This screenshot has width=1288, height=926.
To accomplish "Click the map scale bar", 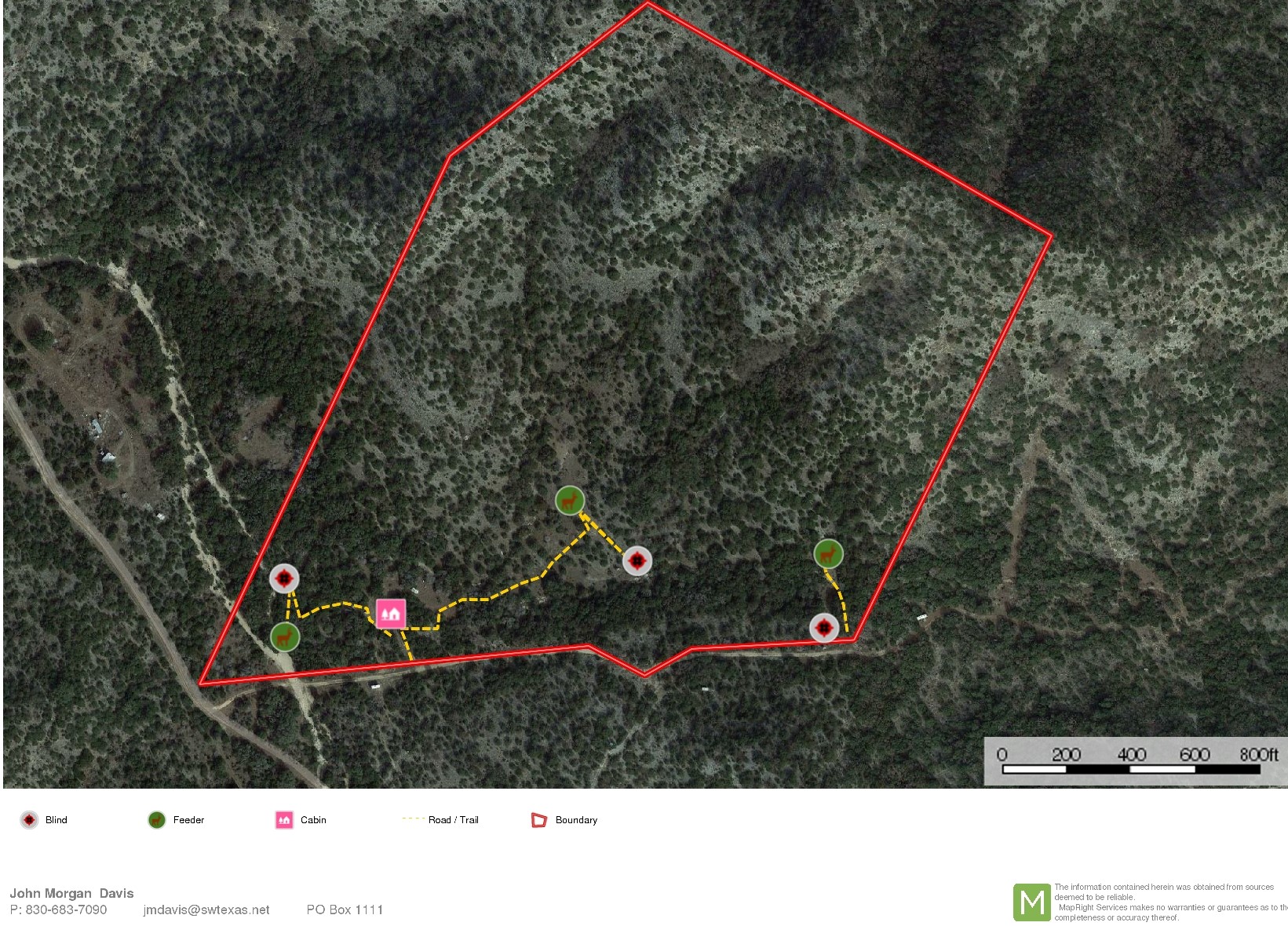I will click(1136, 761).
